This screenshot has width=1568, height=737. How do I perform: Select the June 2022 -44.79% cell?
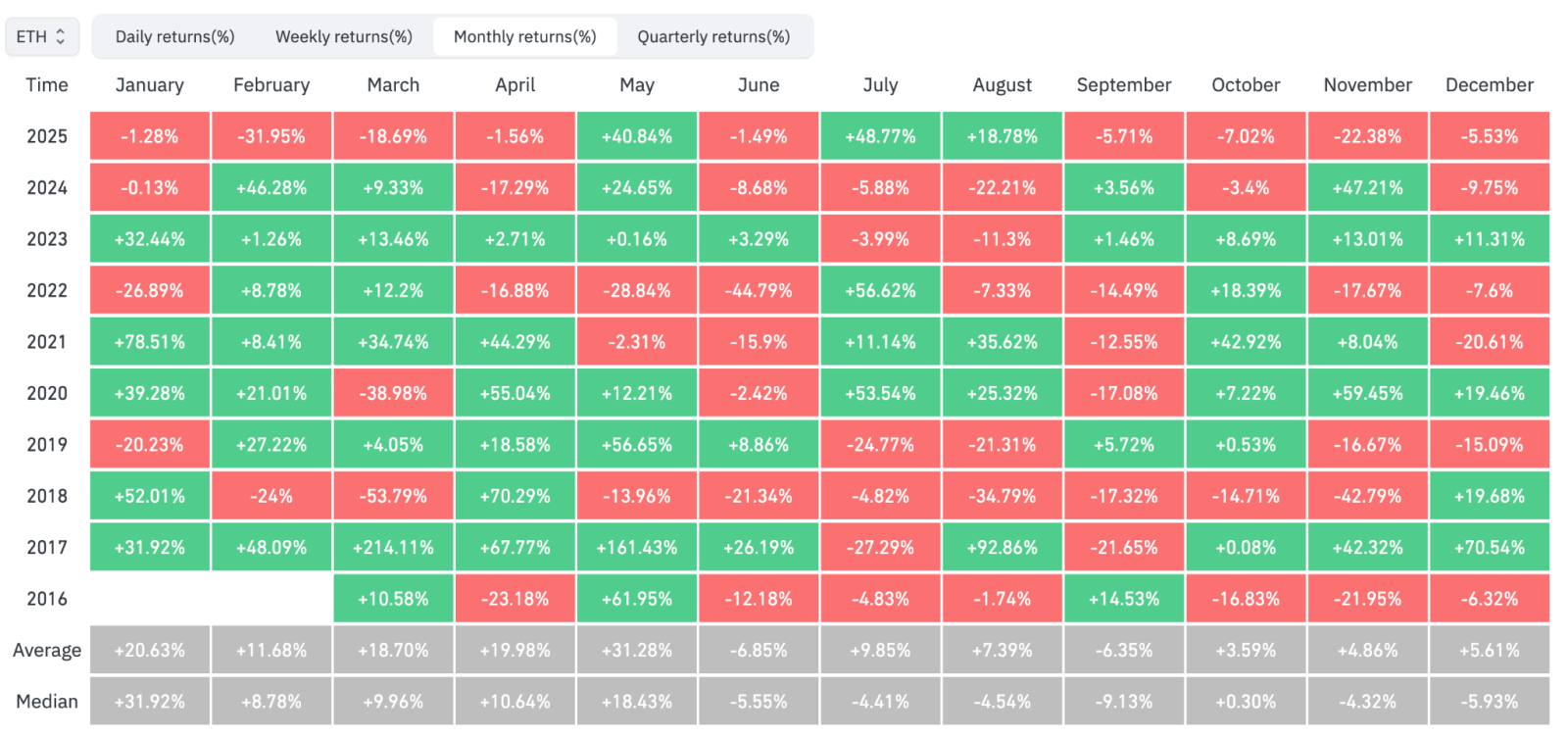point(759,291)
